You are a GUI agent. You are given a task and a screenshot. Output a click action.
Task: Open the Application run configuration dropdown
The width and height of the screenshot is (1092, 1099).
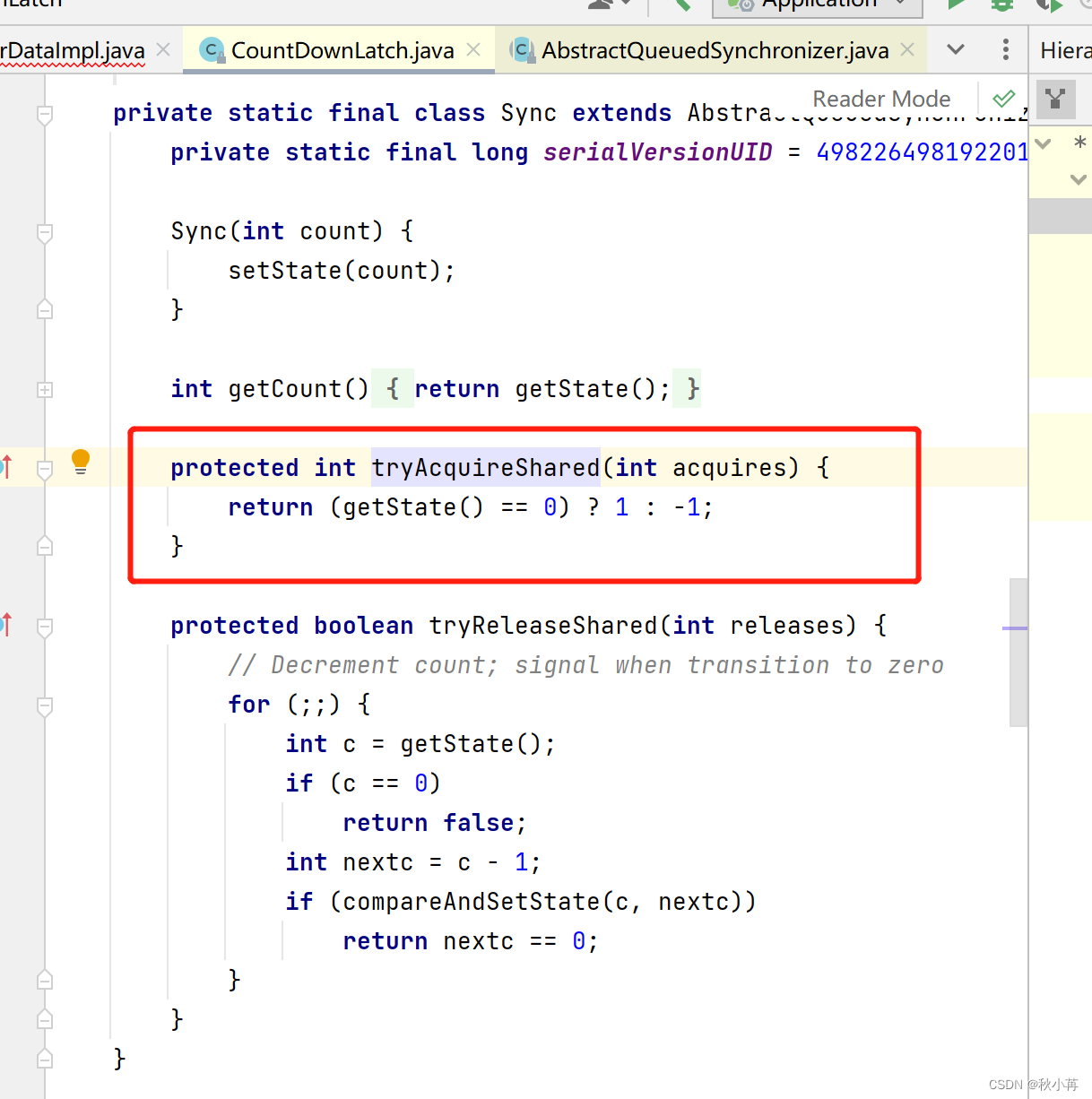(818, 5)
